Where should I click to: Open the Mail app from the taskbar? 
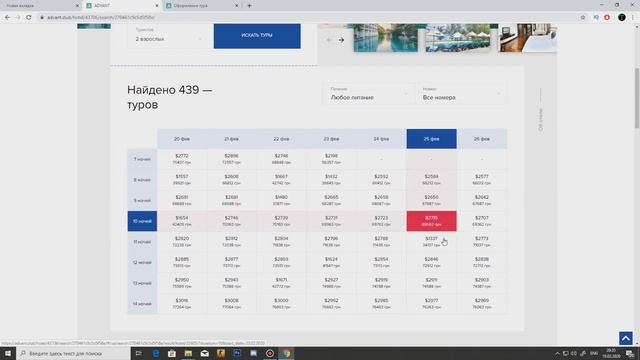pos(204,353)
